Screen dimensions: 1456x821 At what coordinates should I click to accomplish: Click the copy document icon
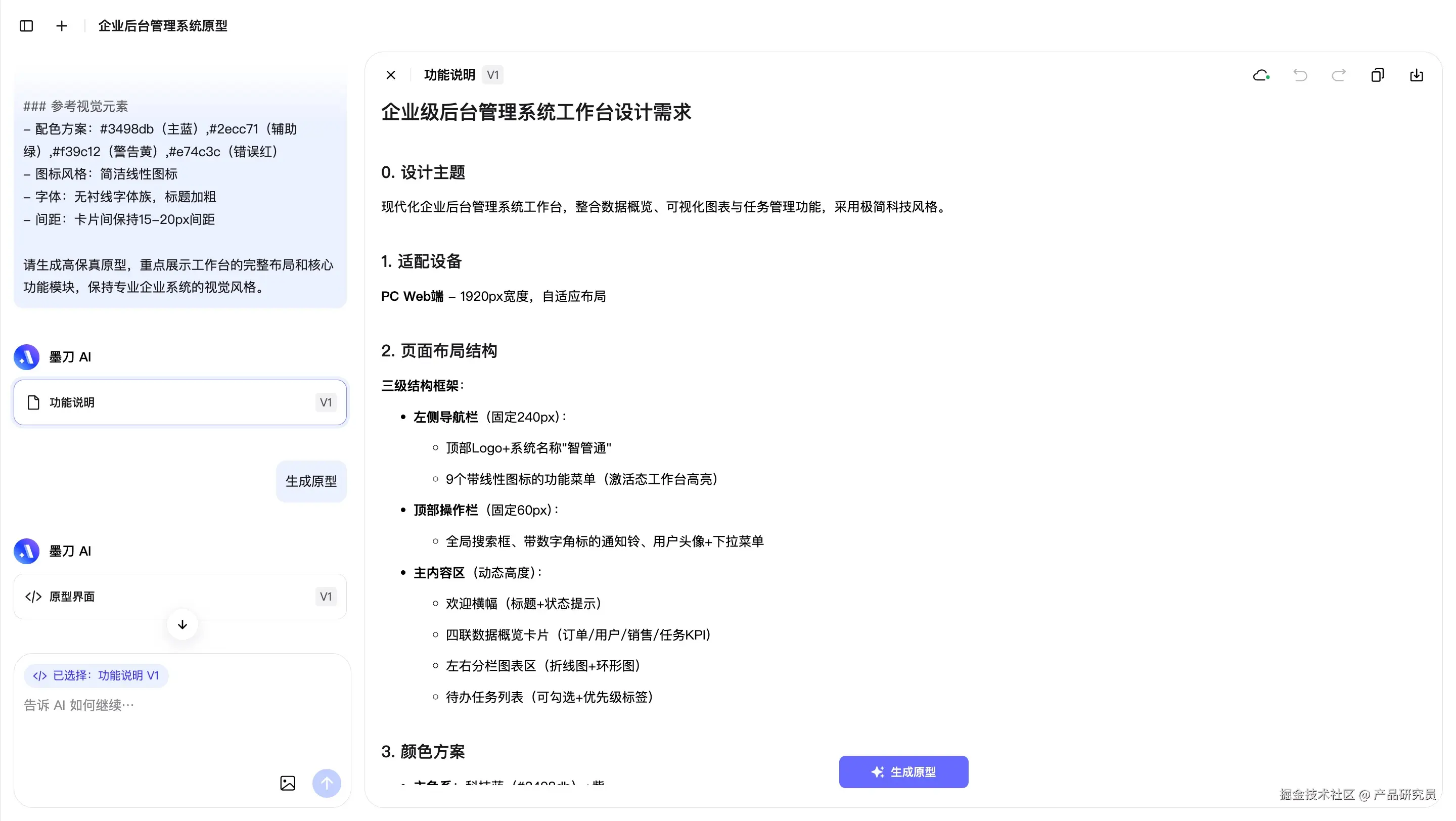click(x=1378, y=75)
